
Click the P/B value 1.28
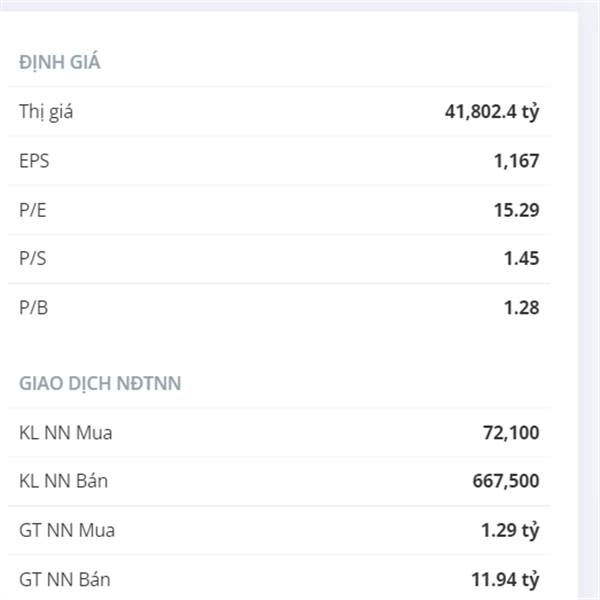[522, 308]
